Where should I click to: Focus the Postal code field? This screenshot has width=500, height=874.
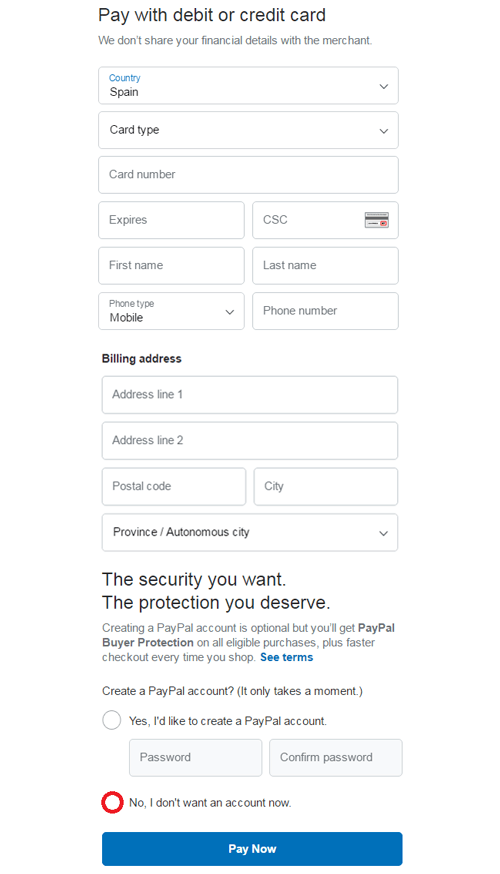click(x=174, y=487)
